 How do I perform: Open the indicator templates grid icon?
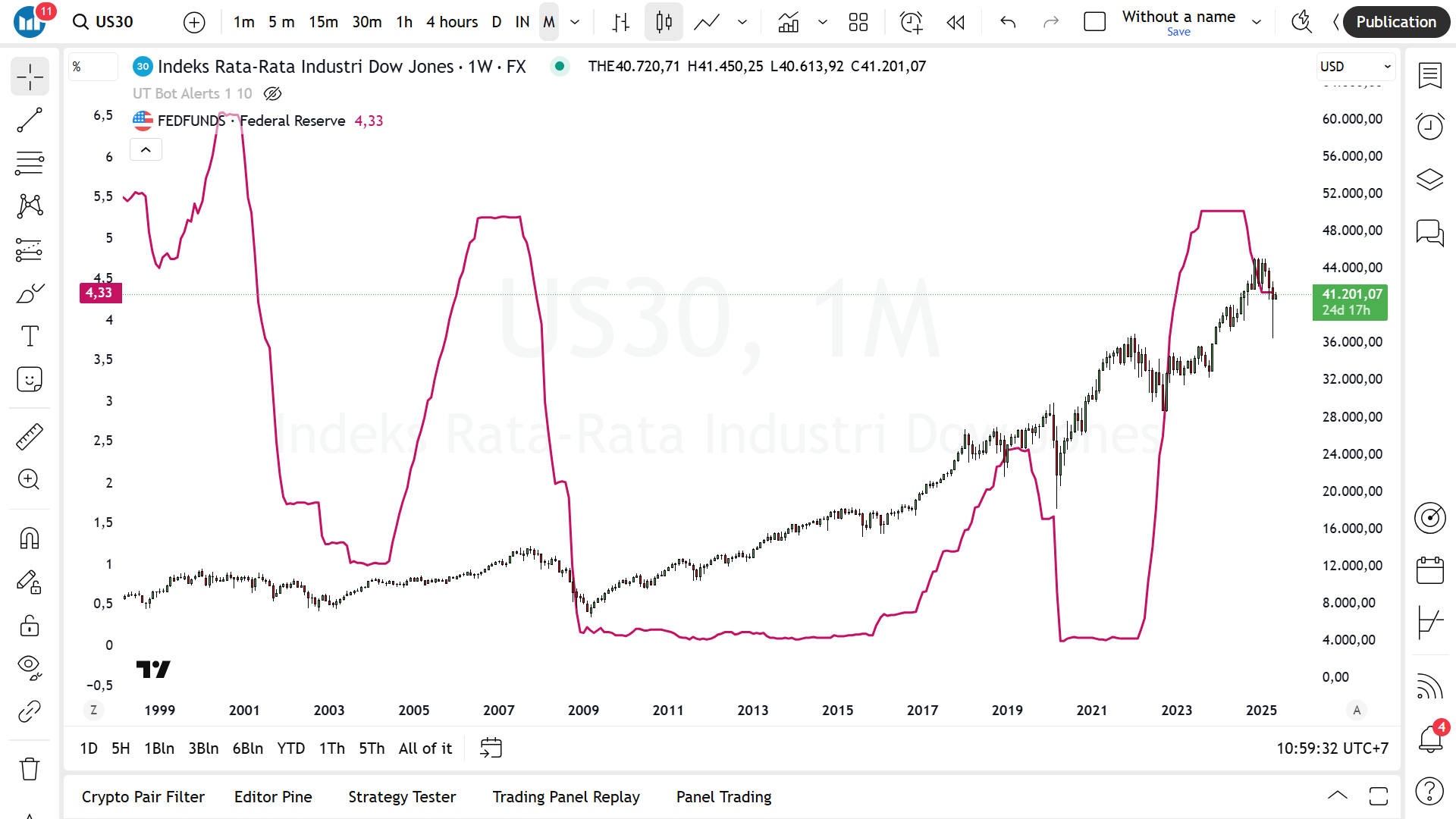click(858, 22)
